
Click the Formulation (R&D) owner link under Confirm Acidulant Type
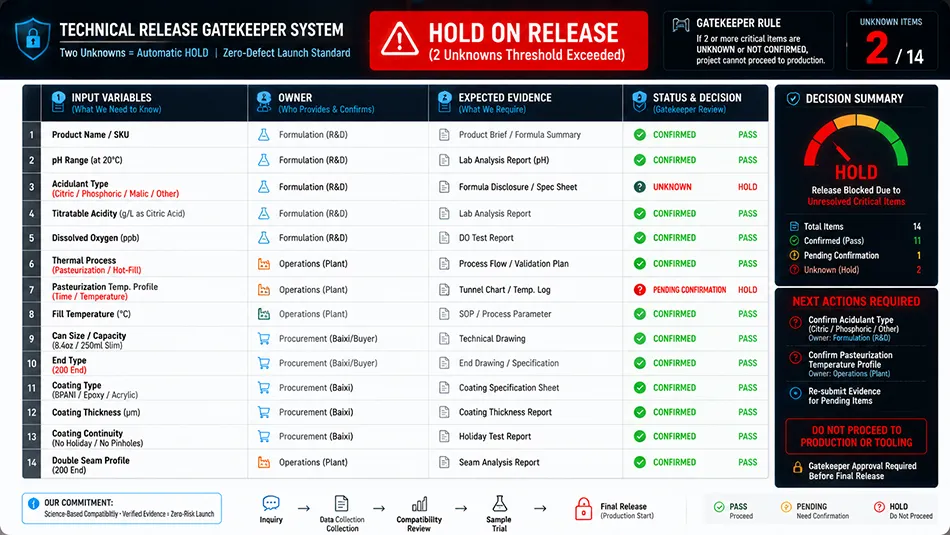click(862, 338)
